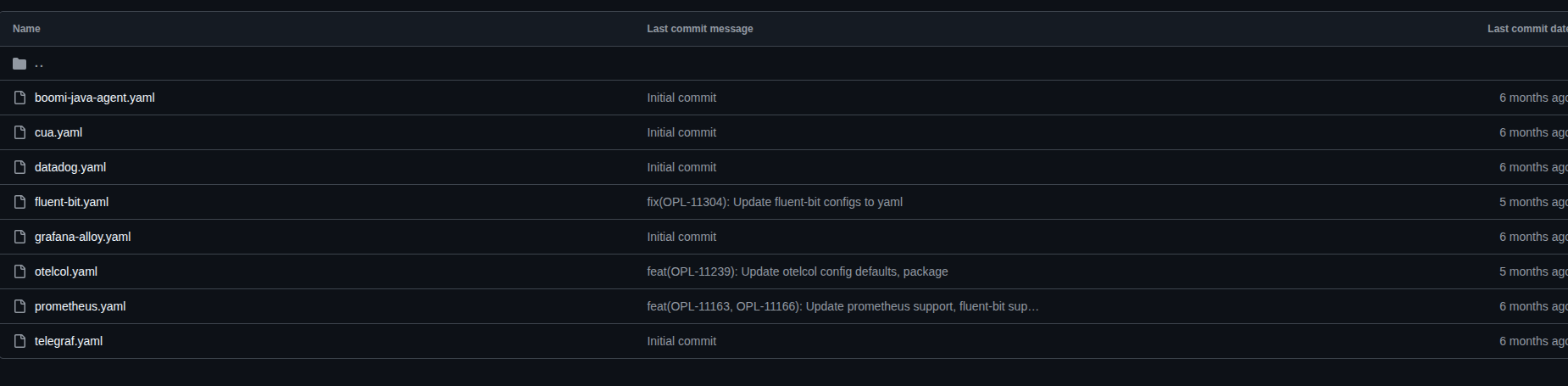Click the file icon next to cua.yaml
Image resolution: width=1568 pixels, height=386 pixels.
coord(19,132)
